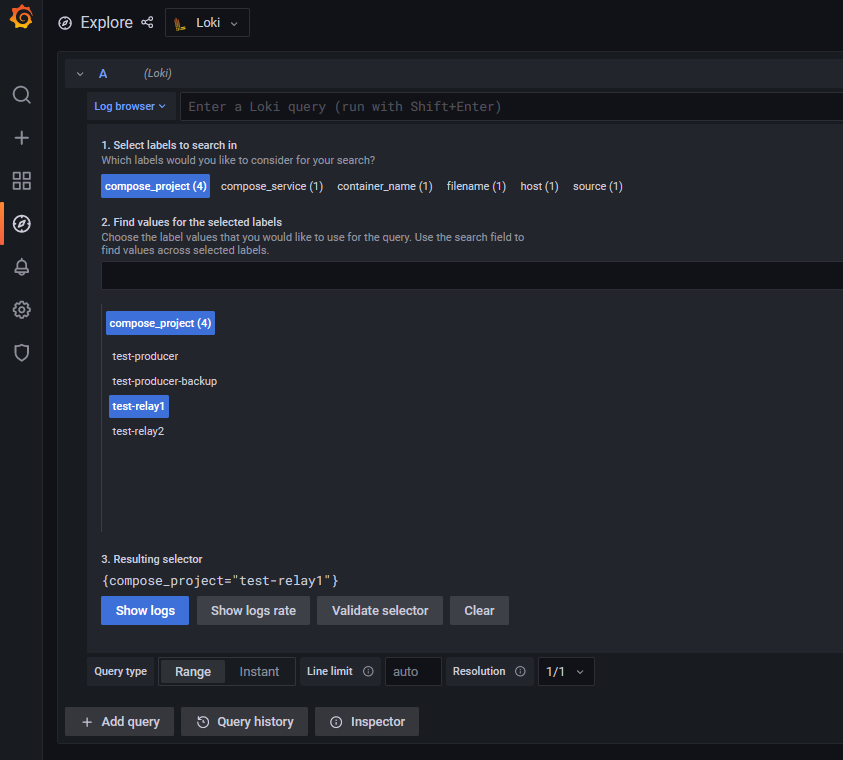Collapse the Log browser dropdown
This screenshot has width=843, height=760.
pyautogui.click(x=130, y=106)
